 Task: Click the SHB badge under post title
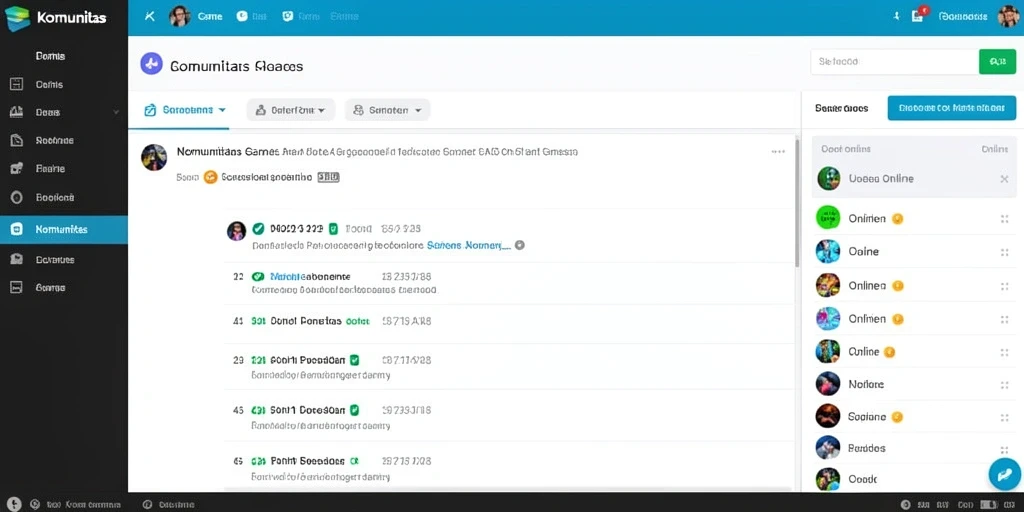328,177
